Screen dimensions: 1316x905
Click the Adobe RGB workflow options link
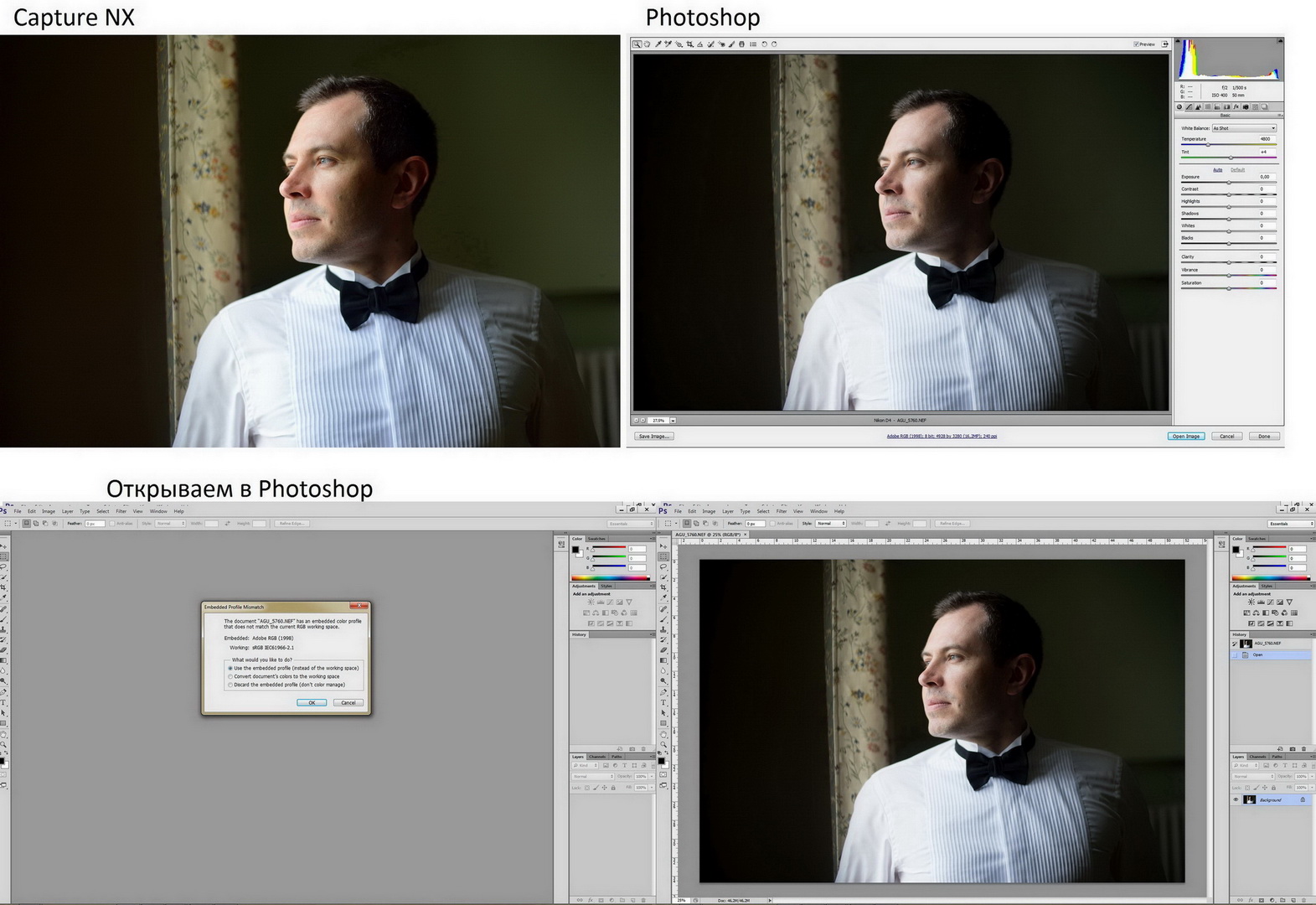[x=942, y=436]
